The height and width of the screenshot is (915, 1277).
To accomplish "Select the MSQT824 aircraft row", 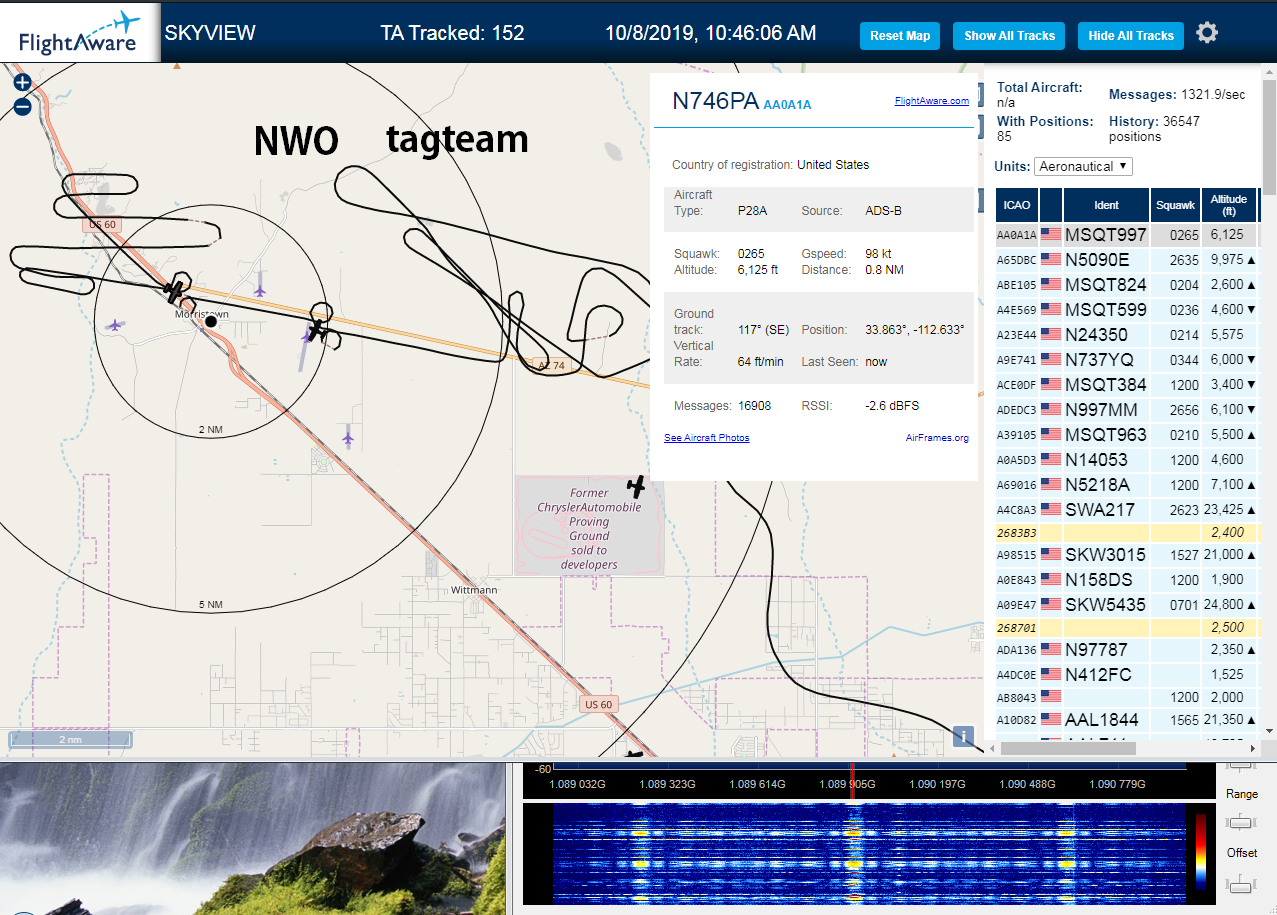I will click(x=1127, y=285).
